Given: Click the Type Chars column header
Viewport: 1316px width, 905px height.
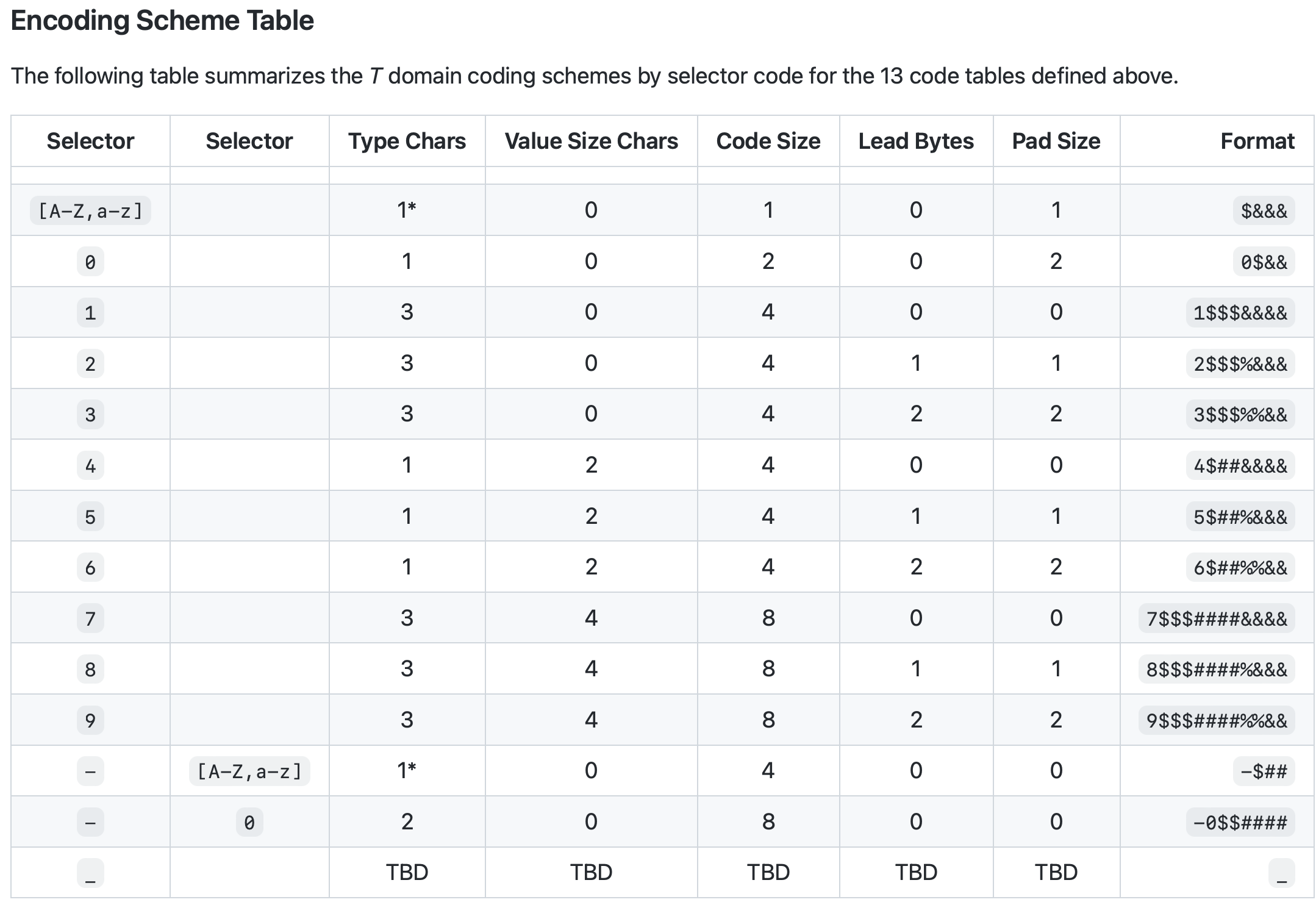Looking at the screenshot, I should click(407, 141).
